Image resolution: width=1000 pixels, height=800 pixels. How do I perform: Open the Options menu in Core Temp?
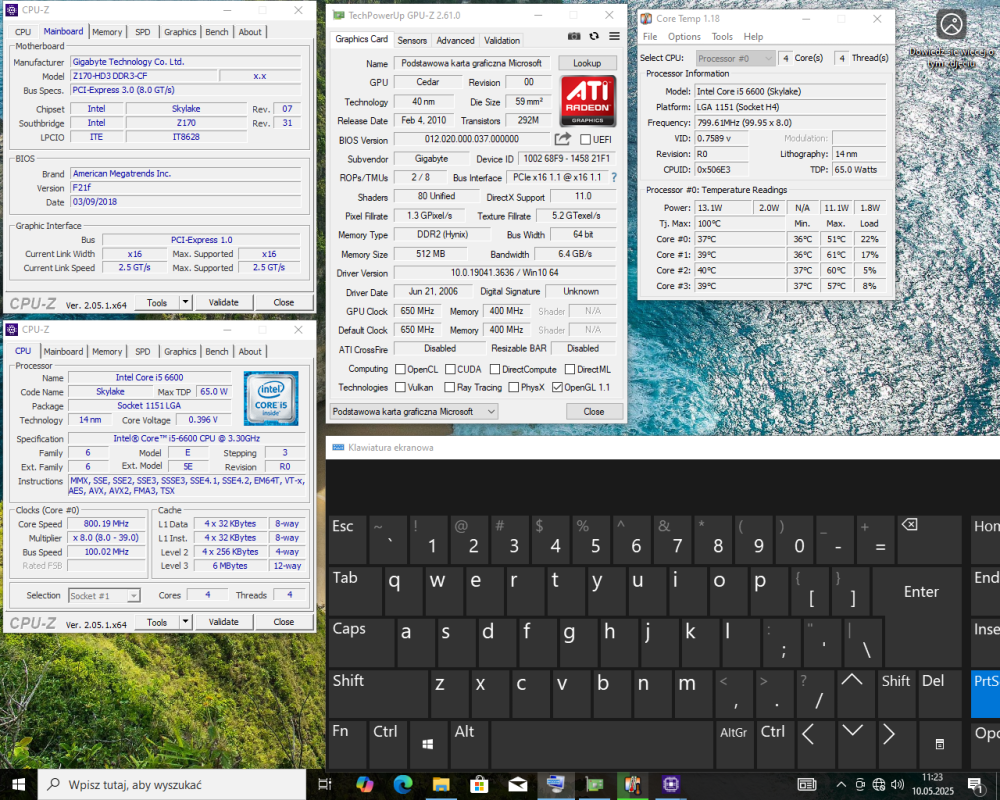[x=684, y=36]
